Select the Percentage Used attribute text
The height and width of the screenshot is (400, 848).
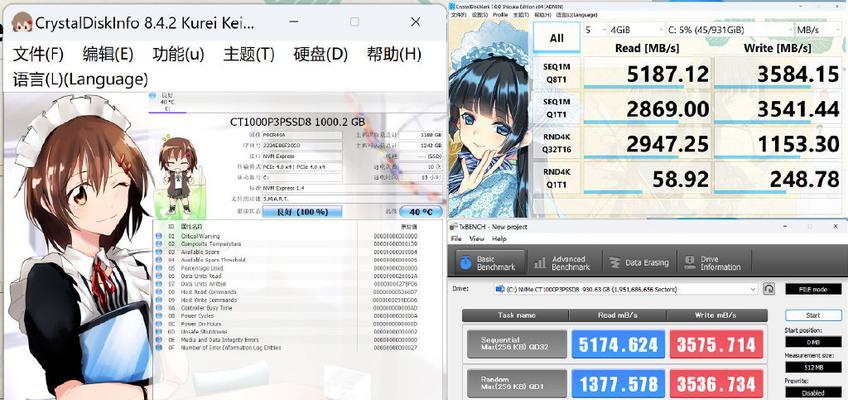pyautogui.click(x=202, y=268)
